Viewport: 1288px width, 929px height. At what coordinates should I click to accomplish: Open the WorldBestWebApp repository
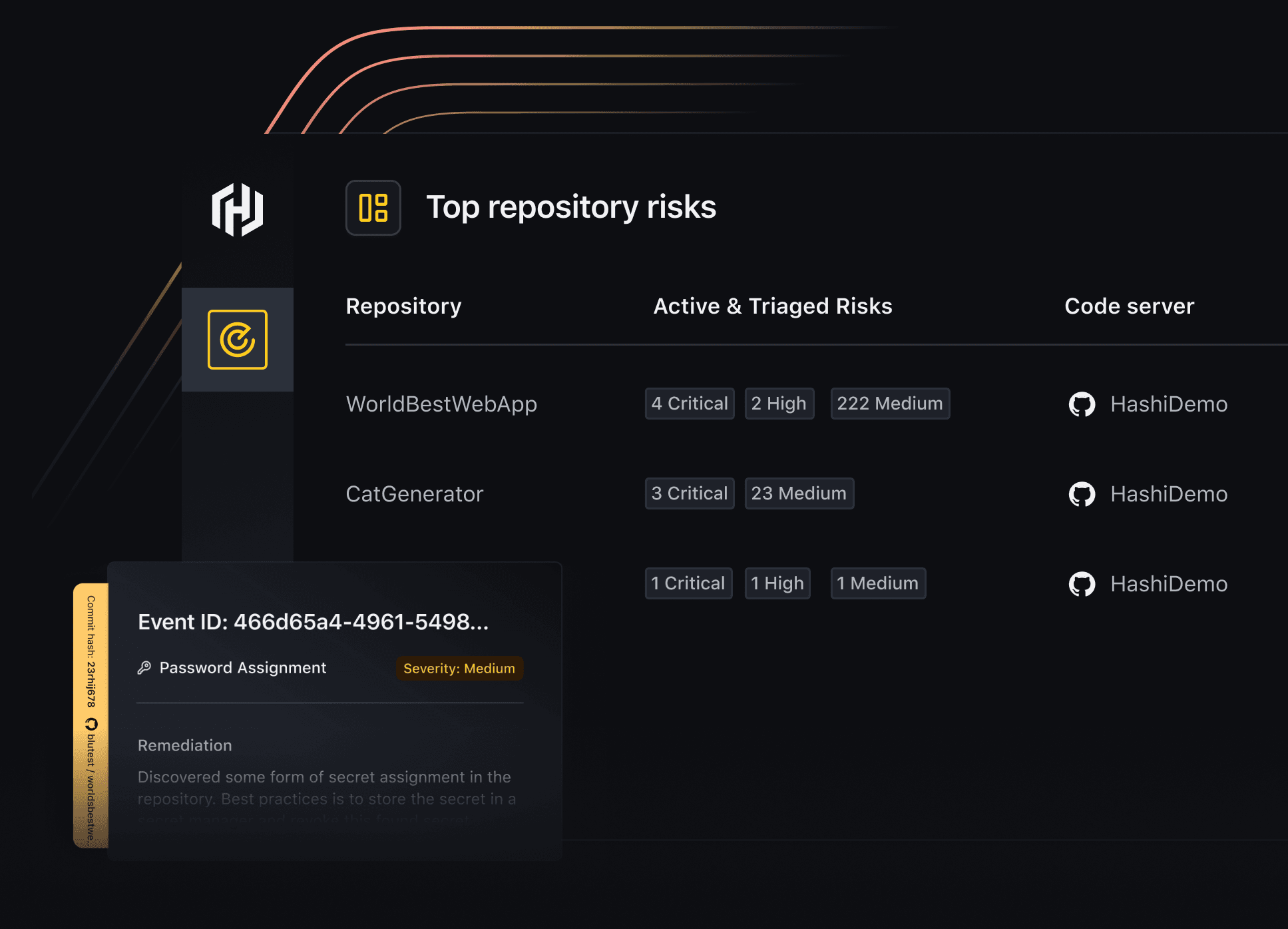tap(441, 404)
